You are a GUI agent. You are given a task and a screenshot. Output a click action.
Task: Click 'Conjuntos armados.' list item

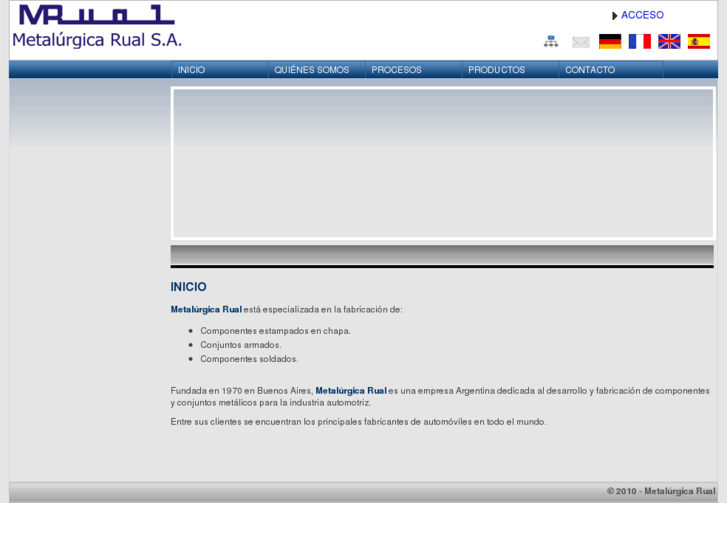pos(241,345)
